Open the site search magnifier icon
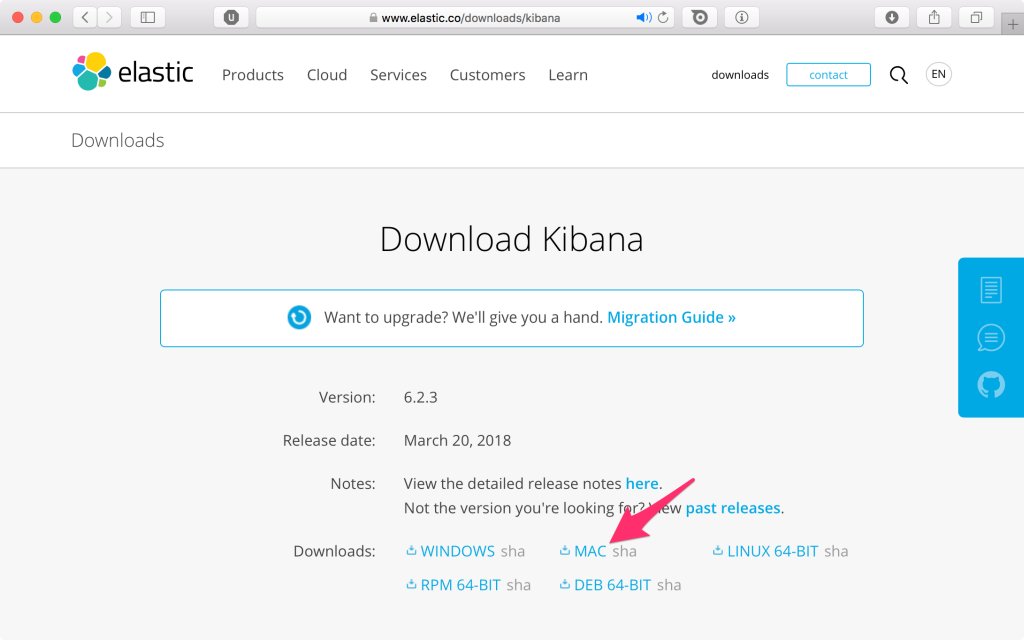Screen dimensions: 1024x640 tap(899, 75)
